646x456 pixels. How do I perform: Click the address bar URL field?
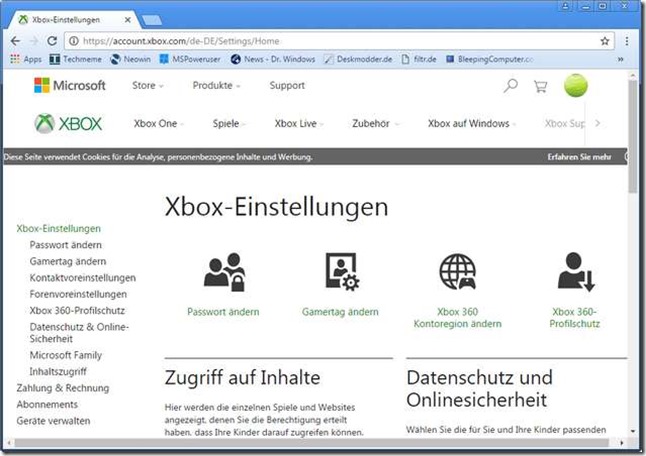[x=338, y=41]
